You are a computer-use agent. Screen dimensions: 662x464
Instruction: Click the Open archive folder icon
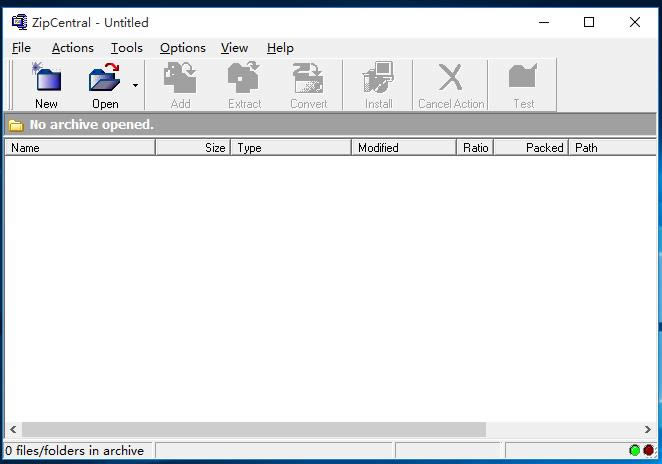click(104, 77)
